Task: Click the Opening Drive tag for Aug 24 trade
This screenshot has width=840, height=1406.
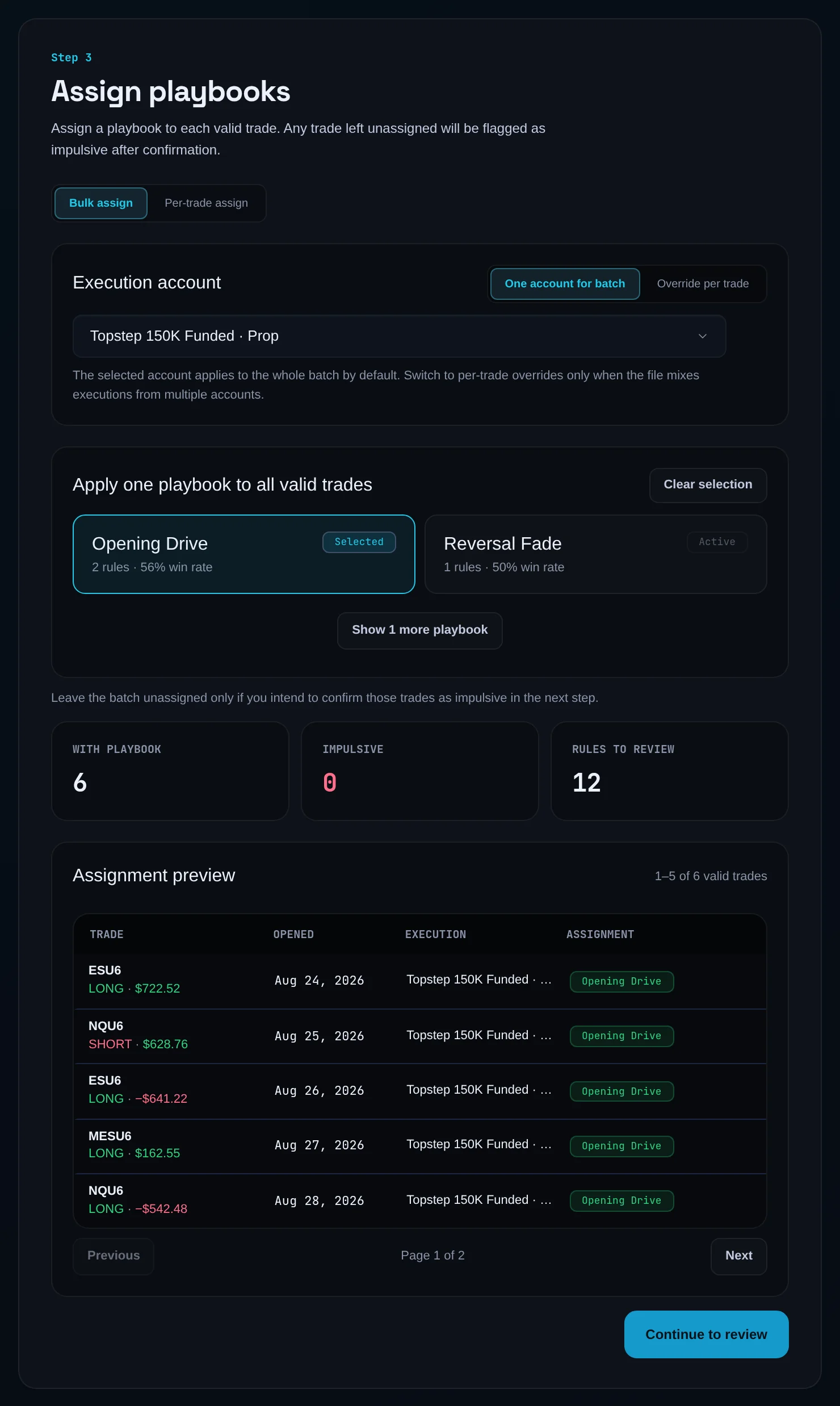Action: (621, 982)
